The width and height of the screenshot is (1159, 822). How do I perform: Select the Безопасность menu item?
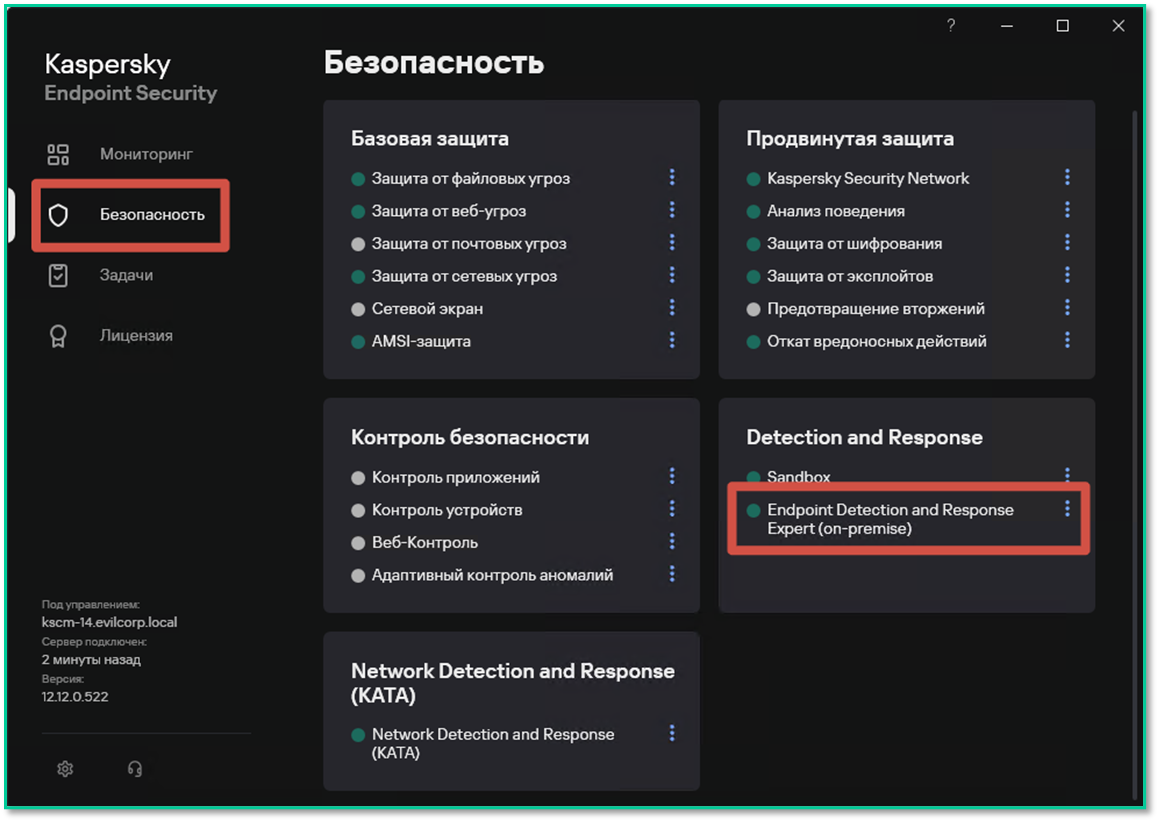(x=152, y=214)
